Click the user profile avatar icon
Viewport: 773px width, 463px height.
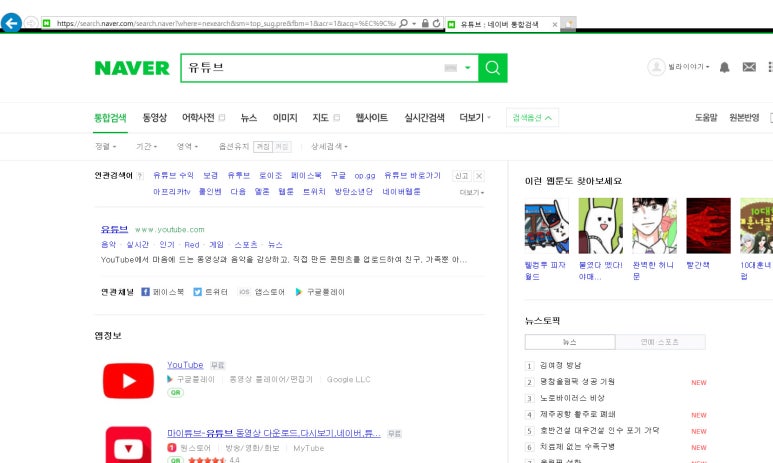pos(656,67)
